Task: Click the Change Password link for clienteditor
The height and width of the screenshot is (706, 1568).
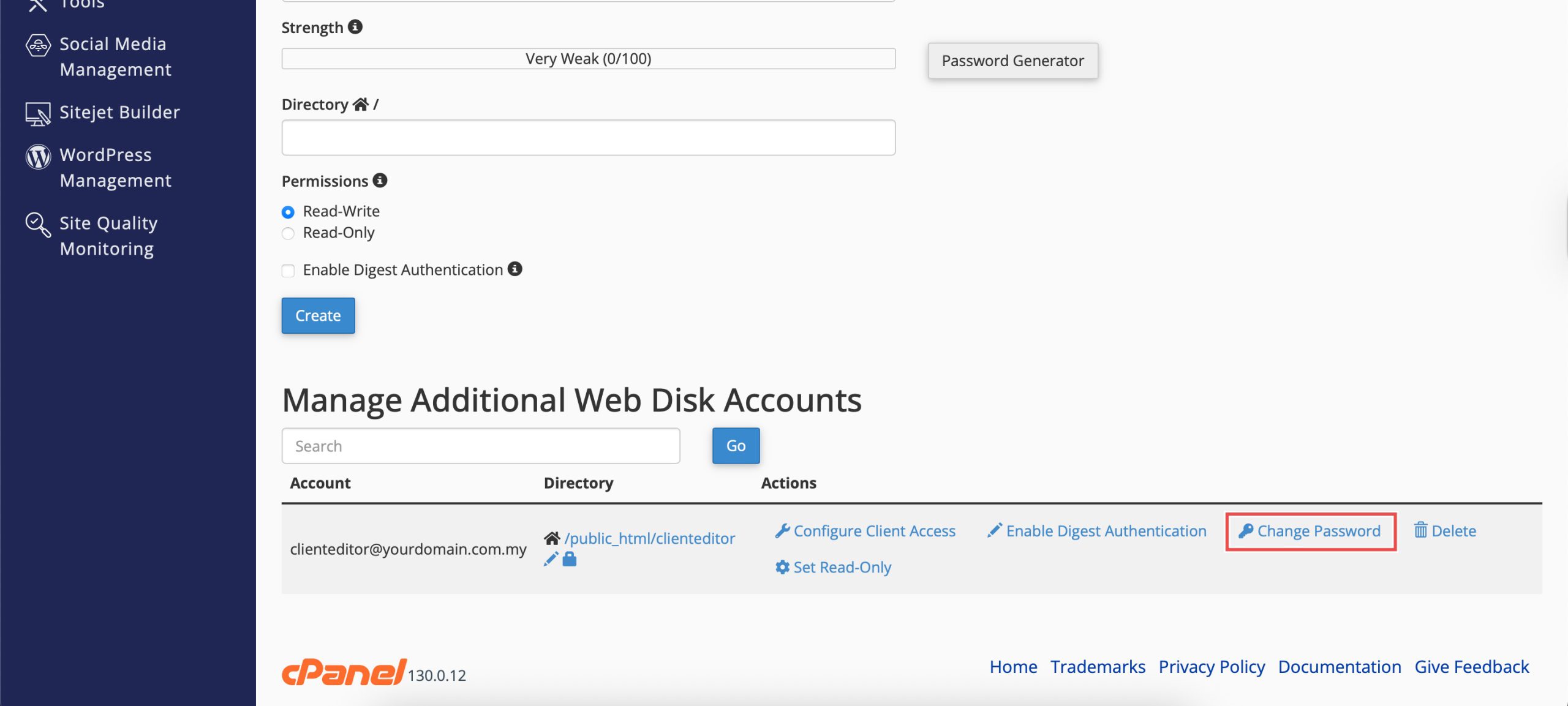Action: (1311, 531)
